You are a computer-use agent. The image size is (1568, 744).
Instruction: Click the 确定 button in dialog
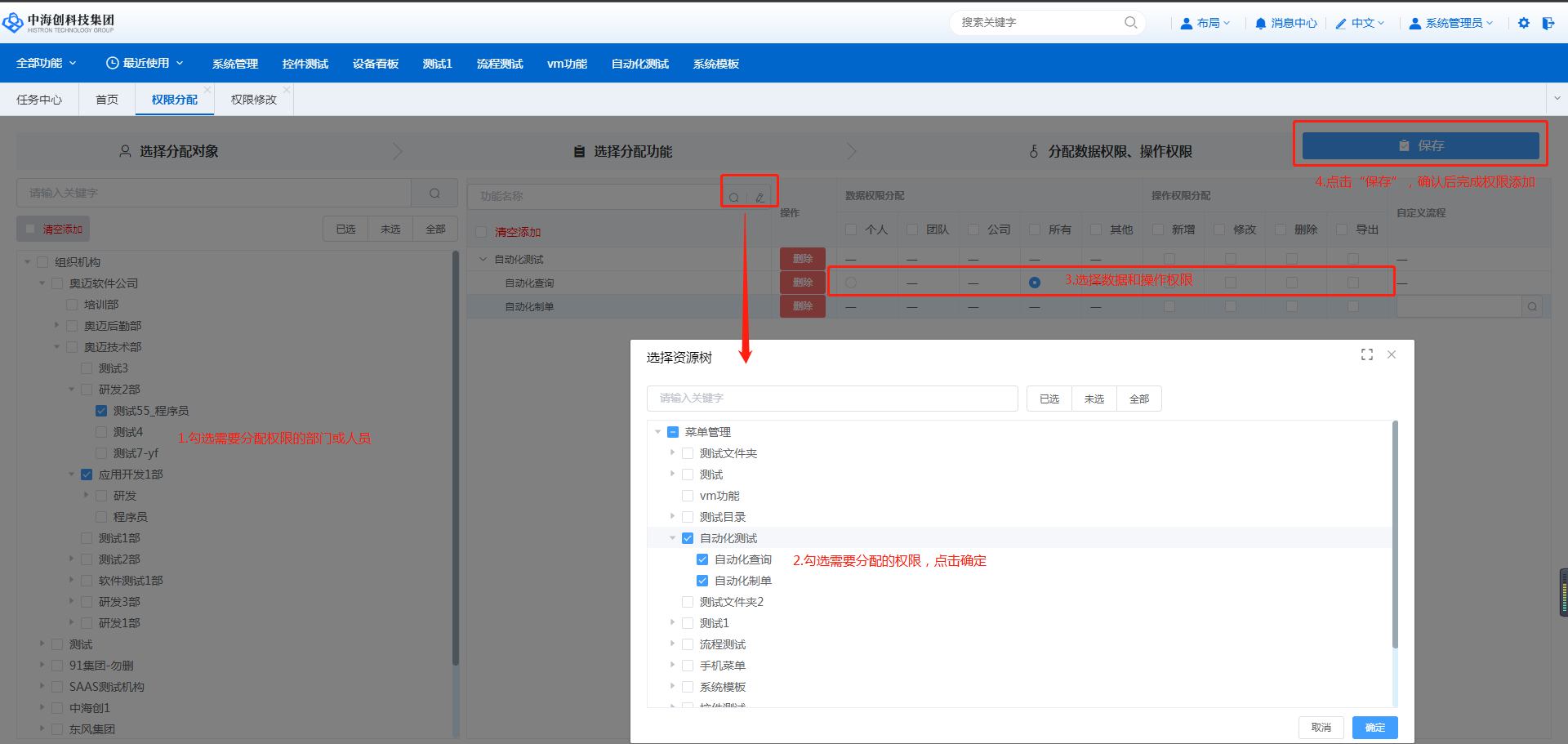(1374, 727)
